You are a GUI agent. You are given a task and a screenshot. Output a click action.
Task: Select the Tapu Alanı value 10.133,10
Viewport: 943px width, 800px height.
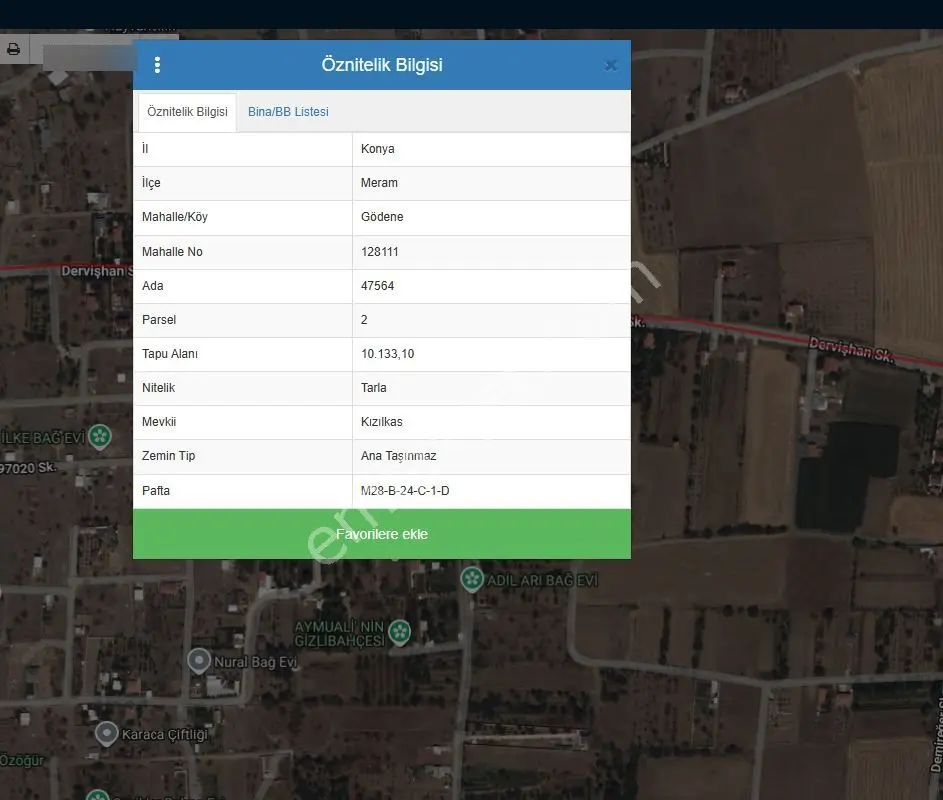(x=387, y=354)
